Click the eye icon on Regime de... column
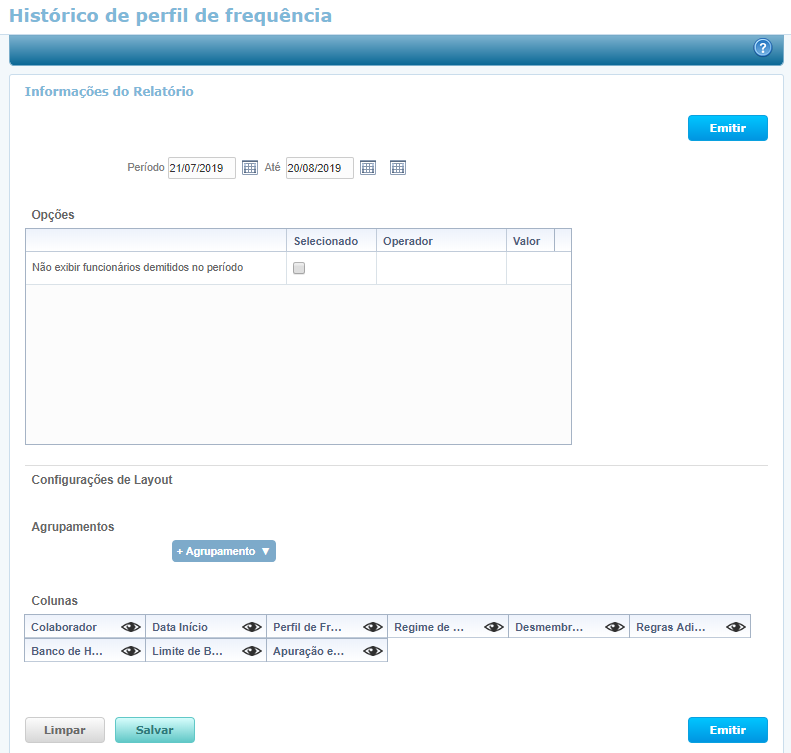791x753 pixels. [494, 627]
